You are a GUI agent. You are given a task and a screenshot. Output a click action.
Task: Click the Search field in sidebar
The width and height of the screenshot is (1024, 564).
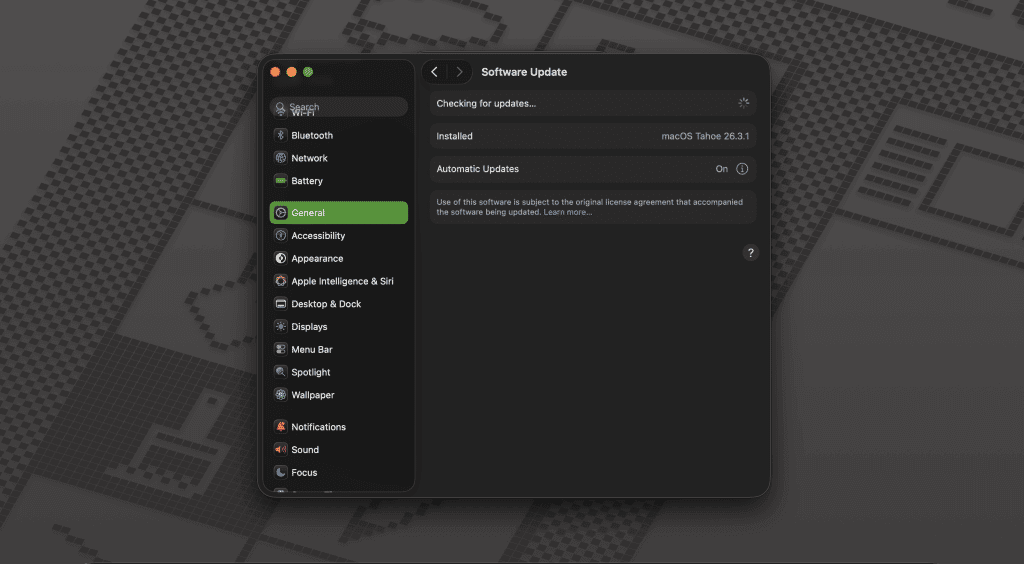point(340,106)
